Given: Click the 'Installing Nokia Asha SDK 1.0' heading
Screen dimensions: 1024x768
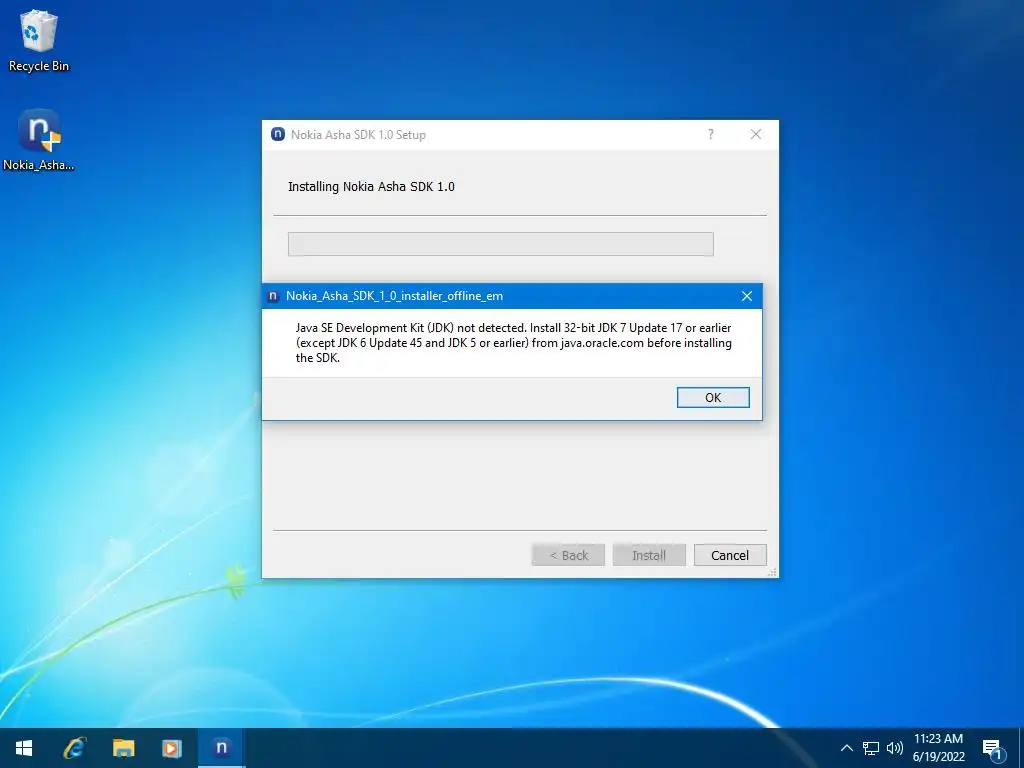Looking at the screenshot, I should click(371, 187).
